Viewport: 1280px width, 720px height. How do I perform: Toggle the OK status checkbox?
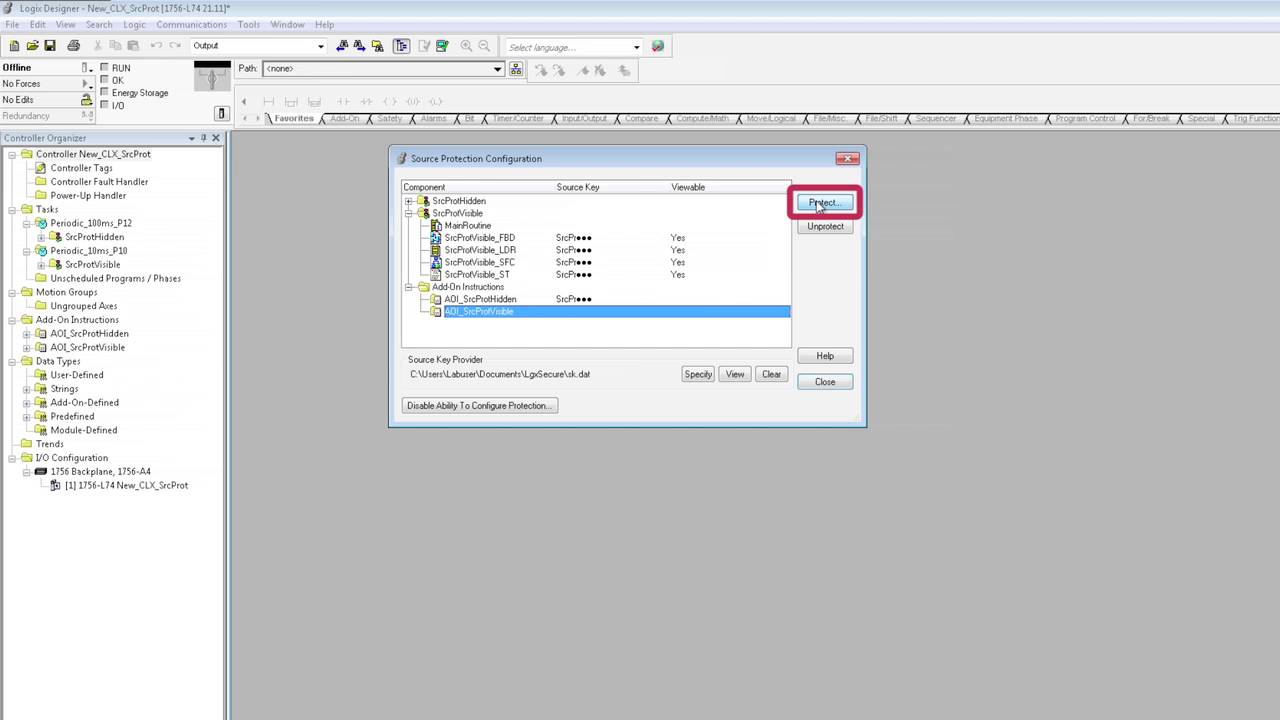[x=105, y=80]
